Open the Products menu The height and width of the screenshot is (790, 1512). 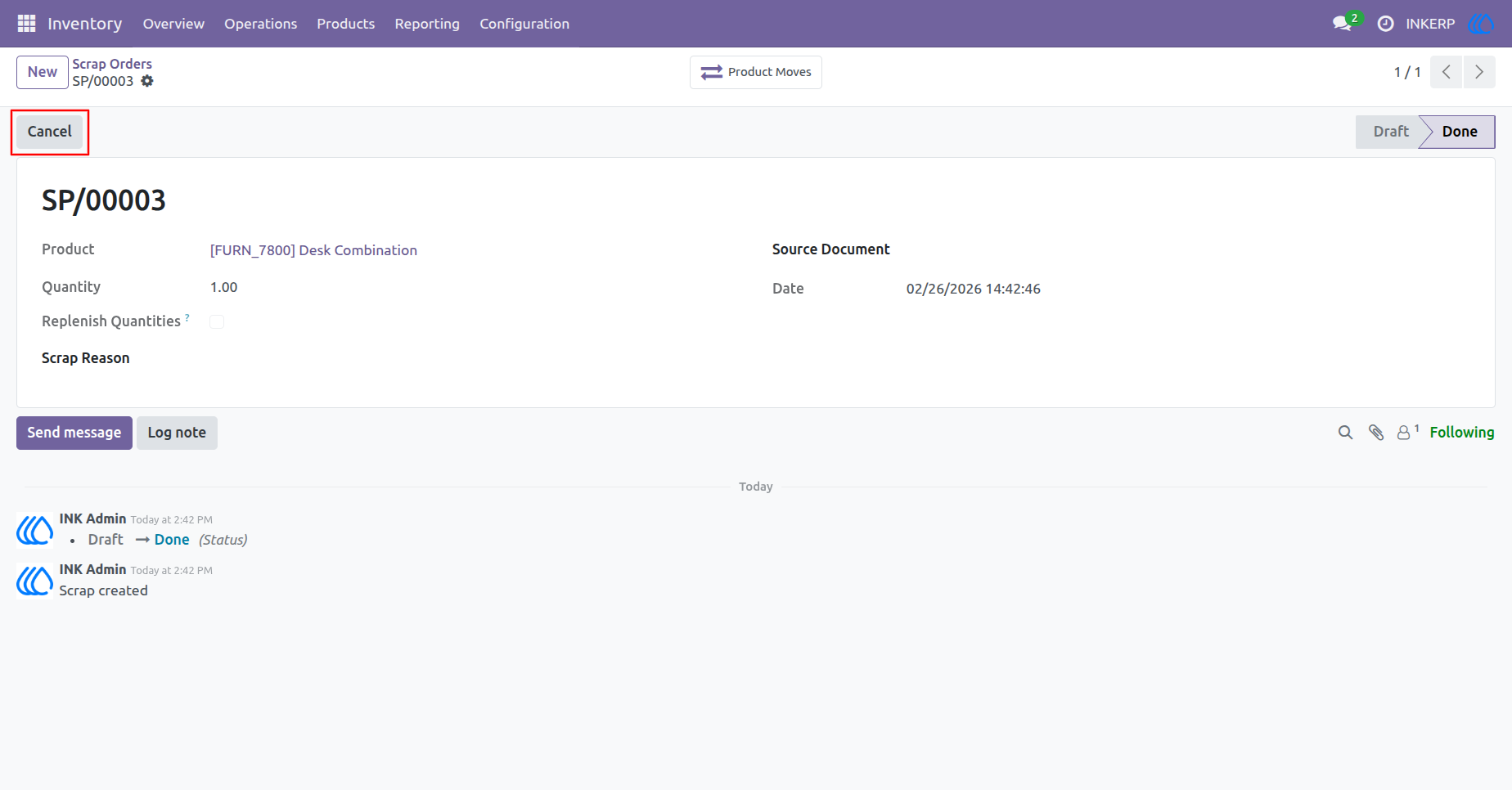tap(346, 24)
